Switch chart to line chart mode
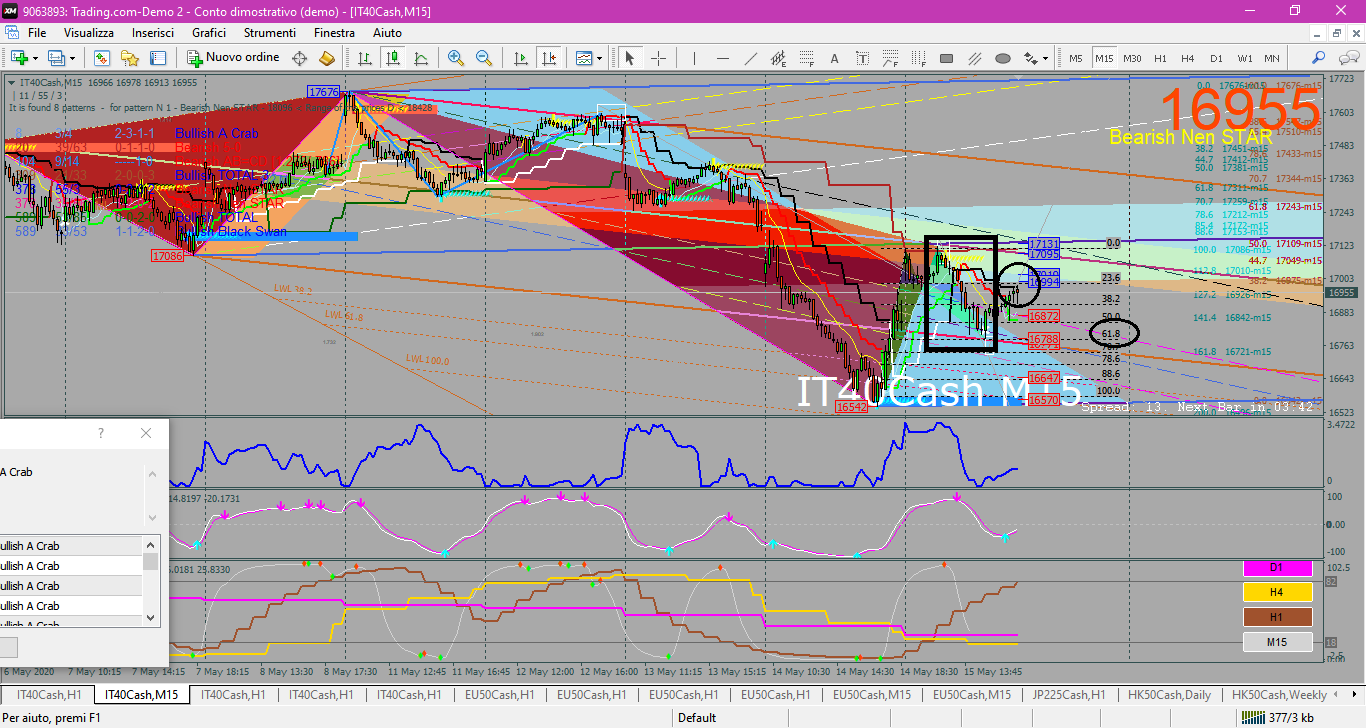The height and width of the screenshot is (728, 1366). tap(421, 58)
